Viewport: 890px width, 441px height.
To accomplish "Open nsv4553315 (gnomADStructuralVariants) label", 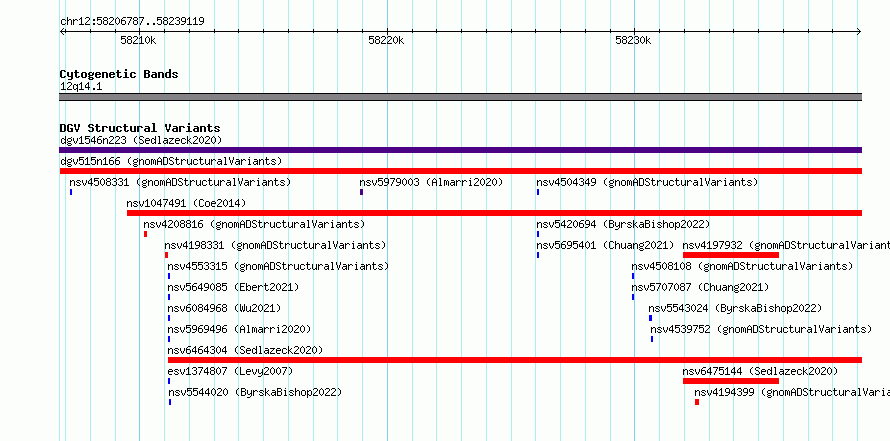I will [x=278, y=266].
